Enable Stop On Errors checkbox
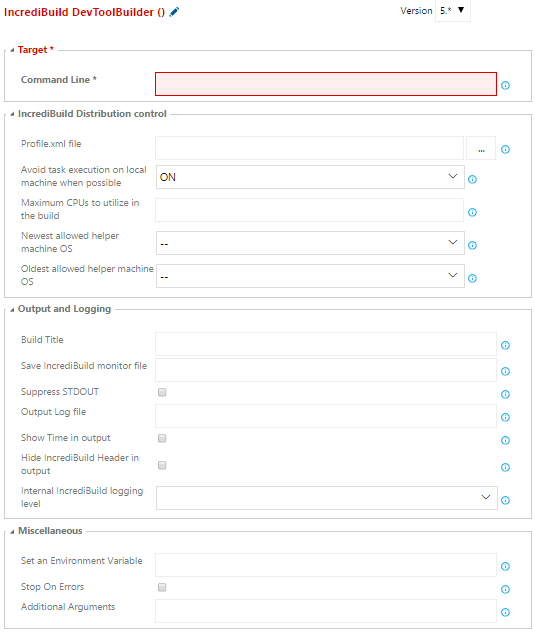 click(162, 587)
